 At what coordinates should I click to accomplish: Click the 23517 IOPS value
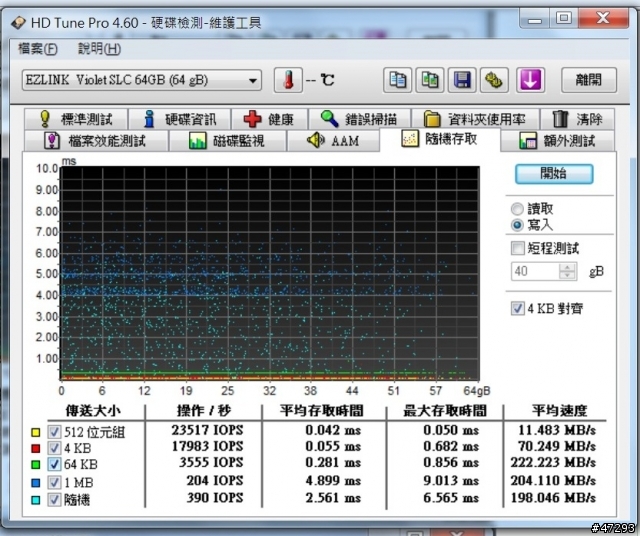click(207, 430)
